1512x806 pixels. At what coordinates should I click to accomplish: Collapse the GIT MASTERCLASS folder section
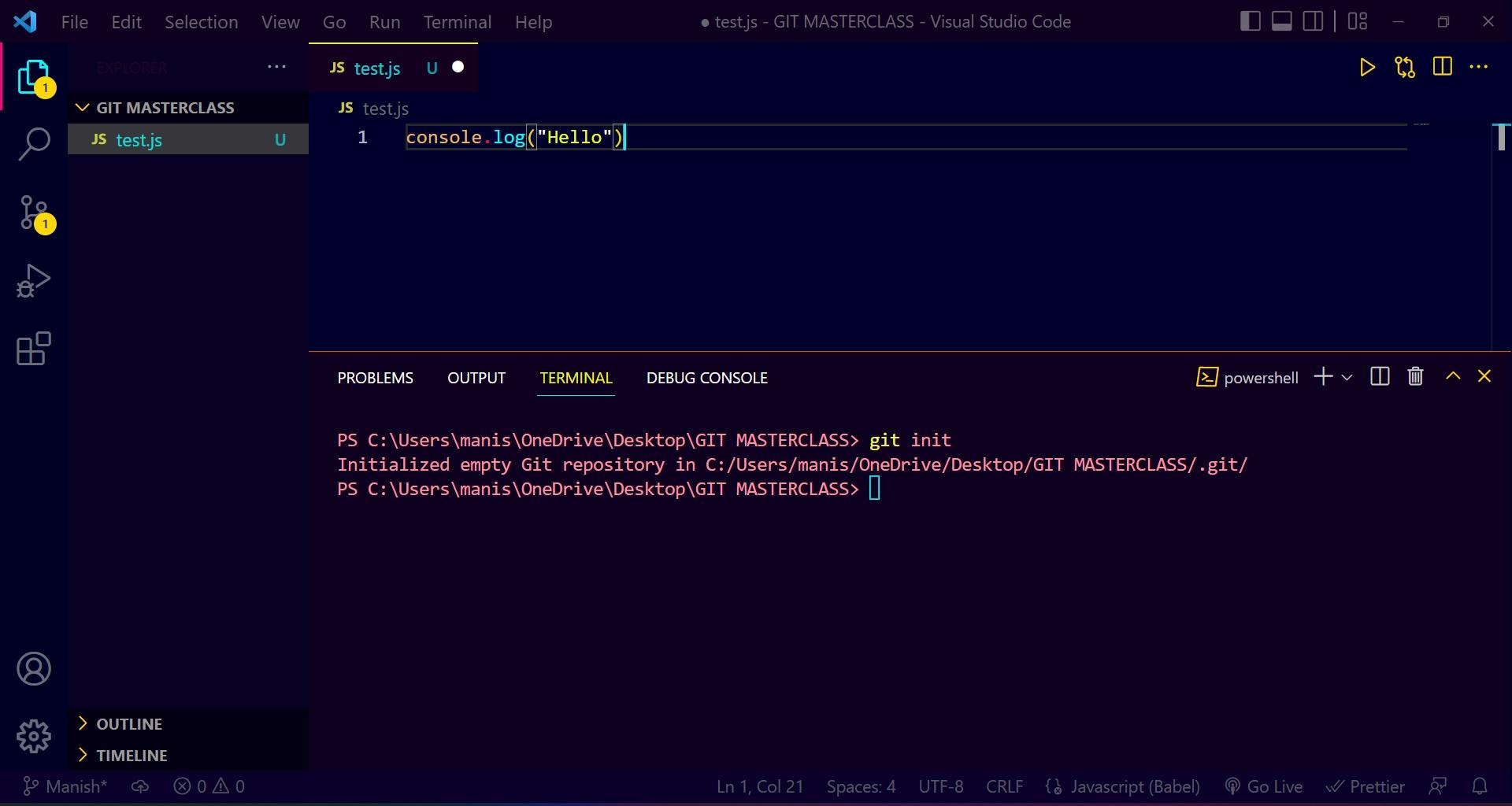click(188, 108)
